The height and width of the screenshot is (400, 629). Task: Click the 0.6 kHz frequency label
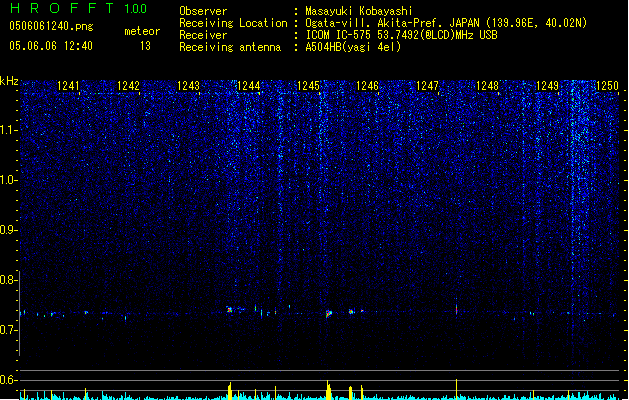(8, 380)
